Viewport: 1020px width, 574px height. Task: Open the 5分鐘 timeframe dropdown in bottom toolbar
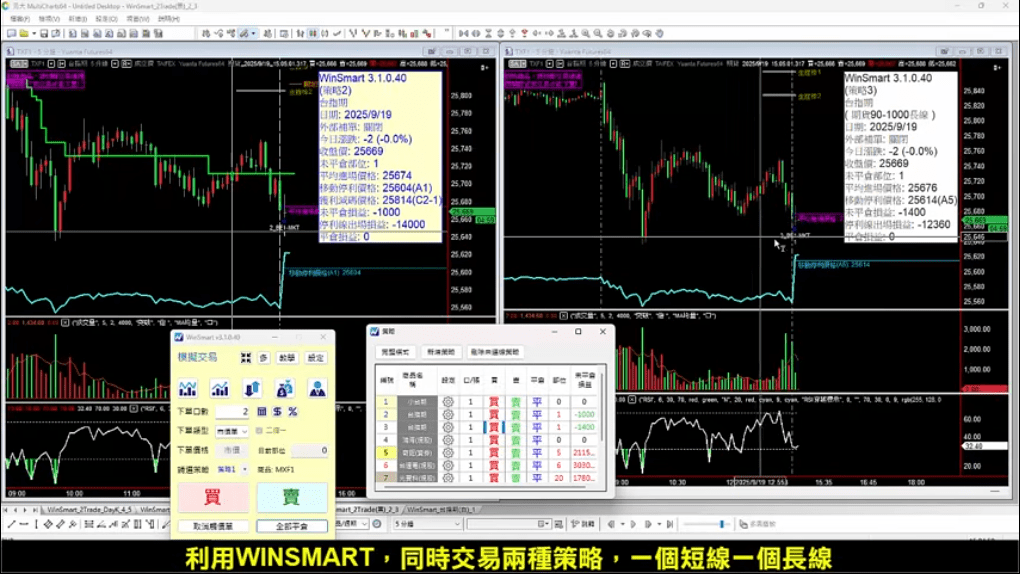[x=427, y=524]
